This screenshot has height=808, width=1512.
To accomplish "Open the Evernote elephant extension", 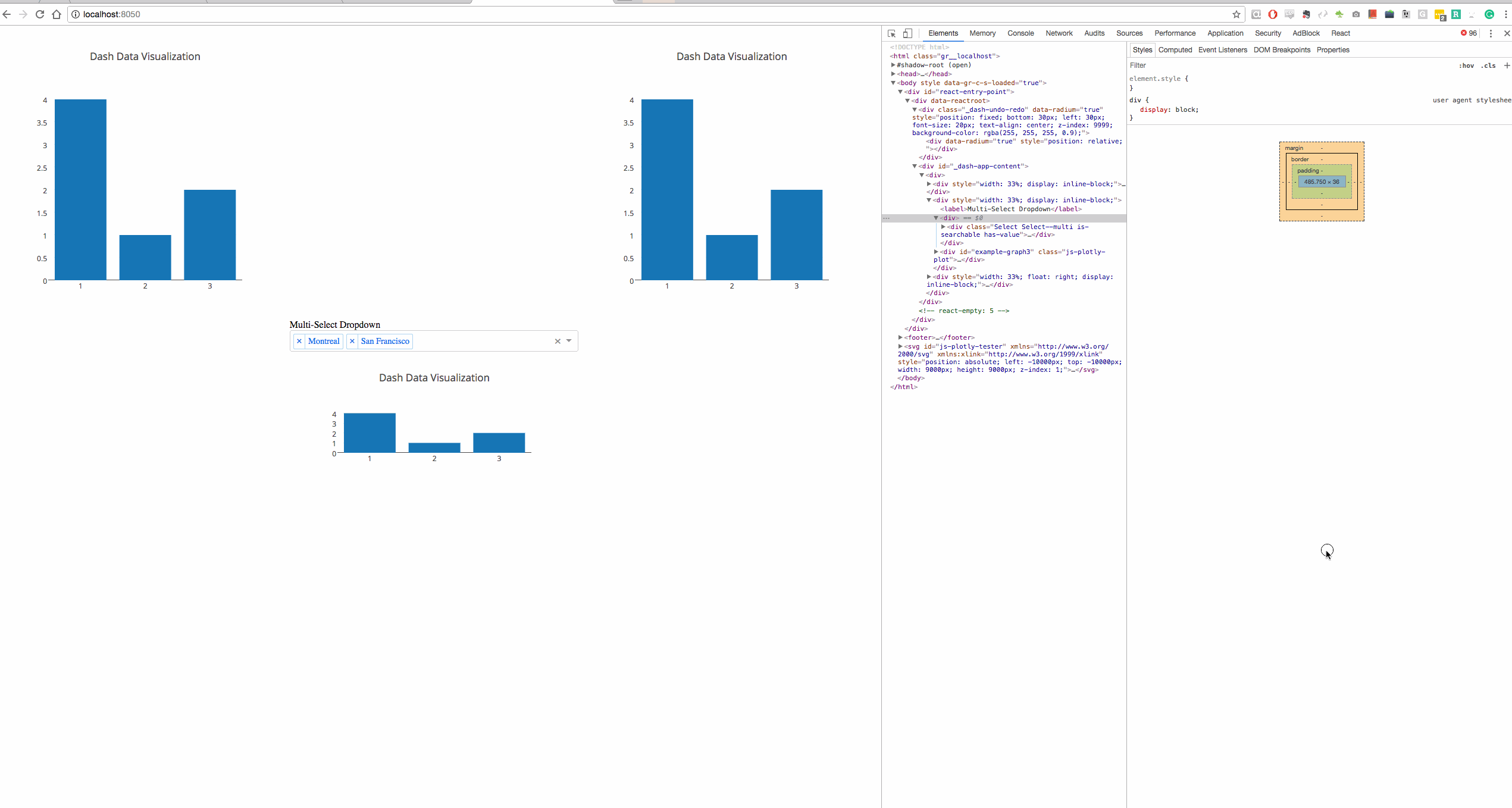I will [x=1306, y=14].
